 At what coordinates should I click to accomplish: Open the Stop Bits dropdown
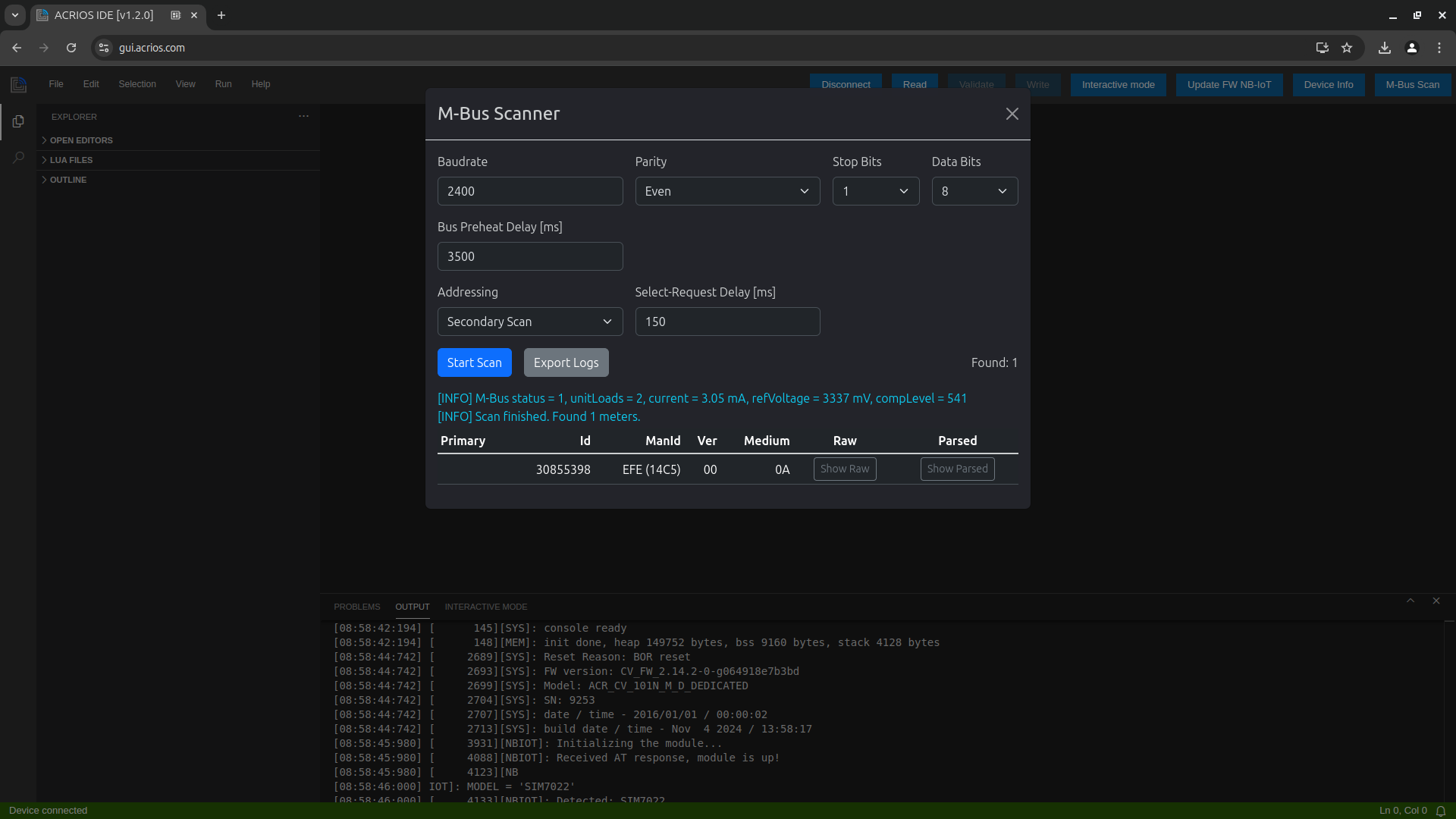[876, 191]
